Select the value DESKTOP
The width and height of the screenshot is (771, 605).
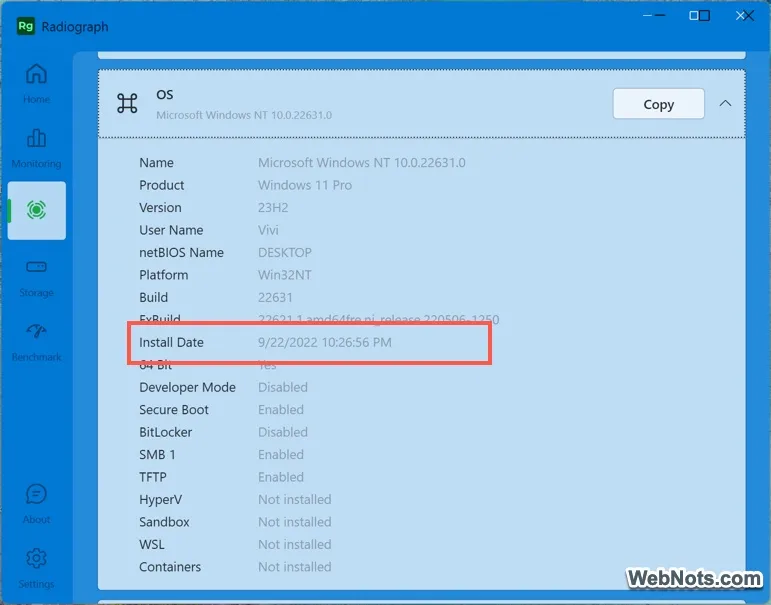285,253
